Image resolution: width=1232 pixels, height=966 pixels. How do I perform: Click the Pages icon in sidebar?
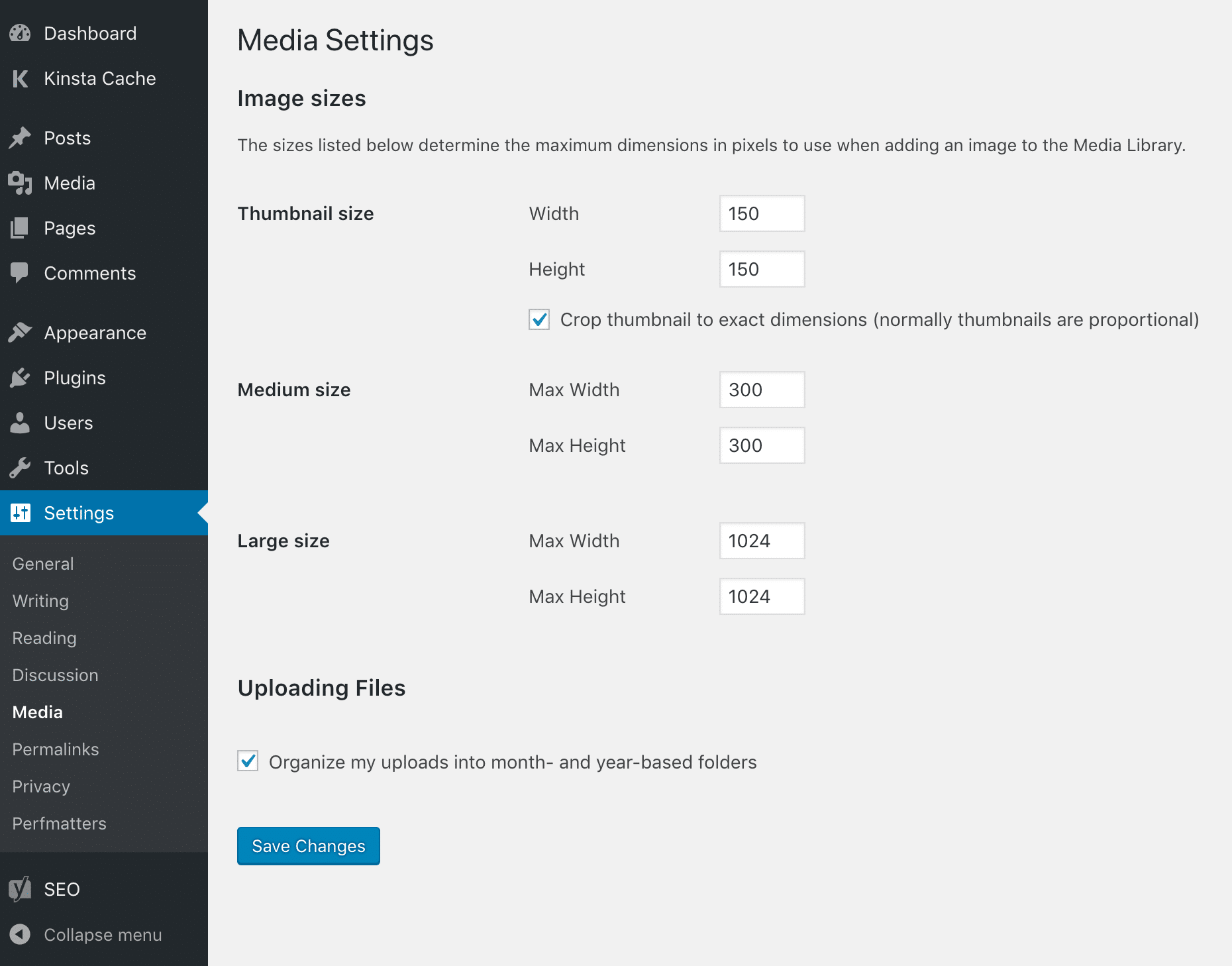click(21, 228)
